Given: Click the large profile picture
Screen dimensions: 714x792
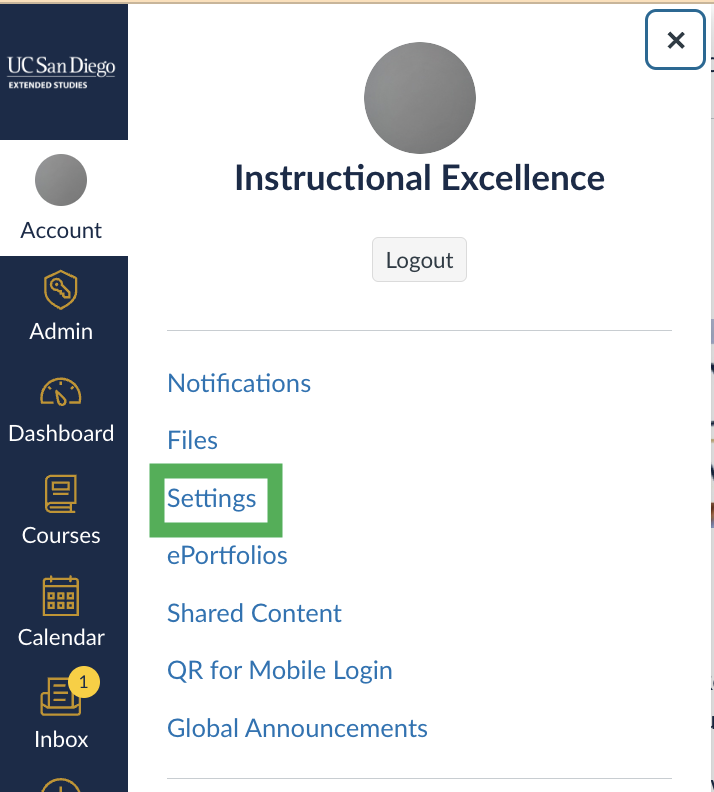Looking at the screenshot, I should click(x=419, y=99).
